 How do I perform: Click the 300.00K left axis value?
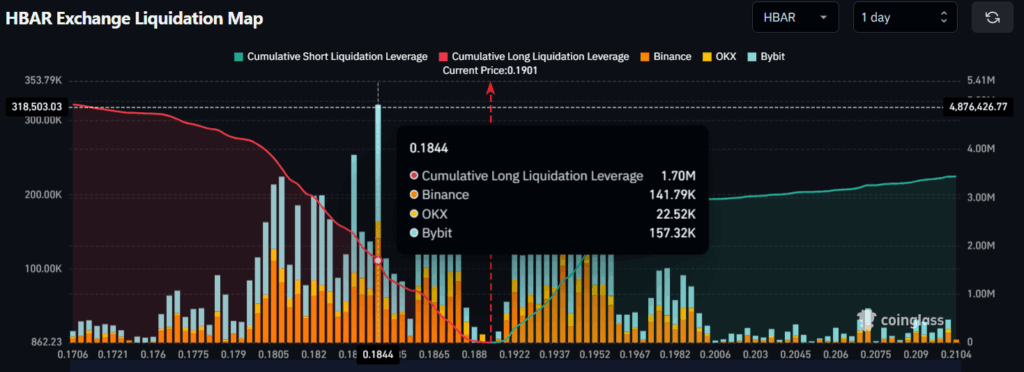tap(42, 121)
